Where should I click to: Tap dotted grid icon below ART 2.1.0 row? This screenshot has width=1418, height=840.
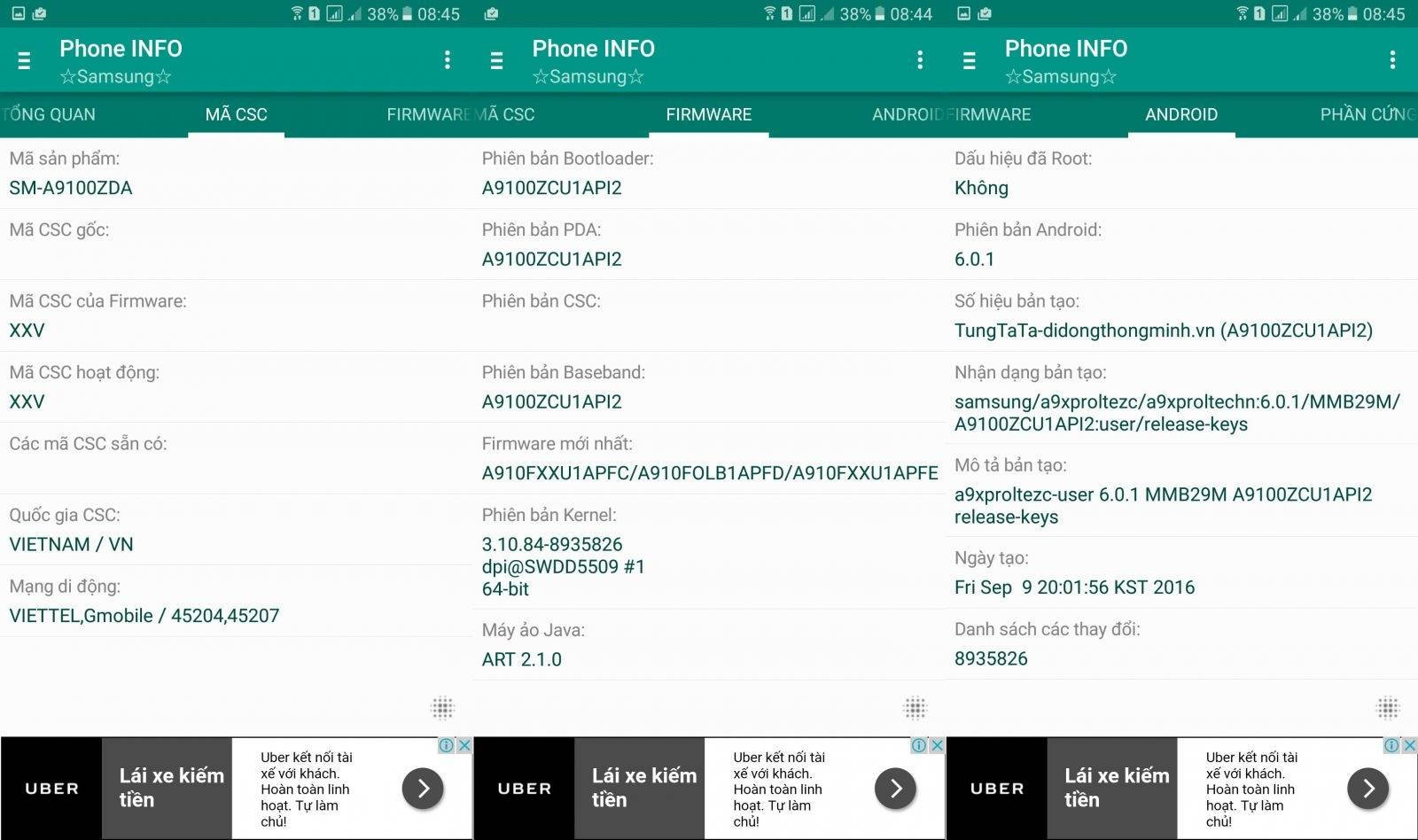[915, 708]
